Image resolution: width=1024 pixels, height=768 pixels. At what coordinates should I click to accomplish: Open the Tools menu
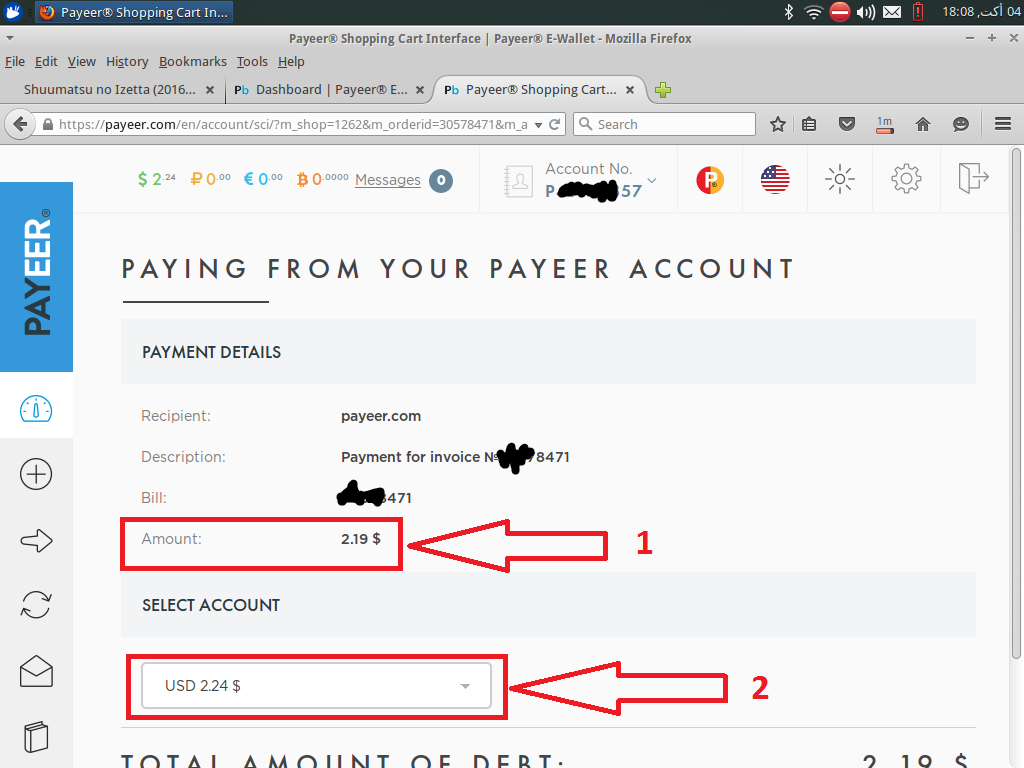(252, 61)
